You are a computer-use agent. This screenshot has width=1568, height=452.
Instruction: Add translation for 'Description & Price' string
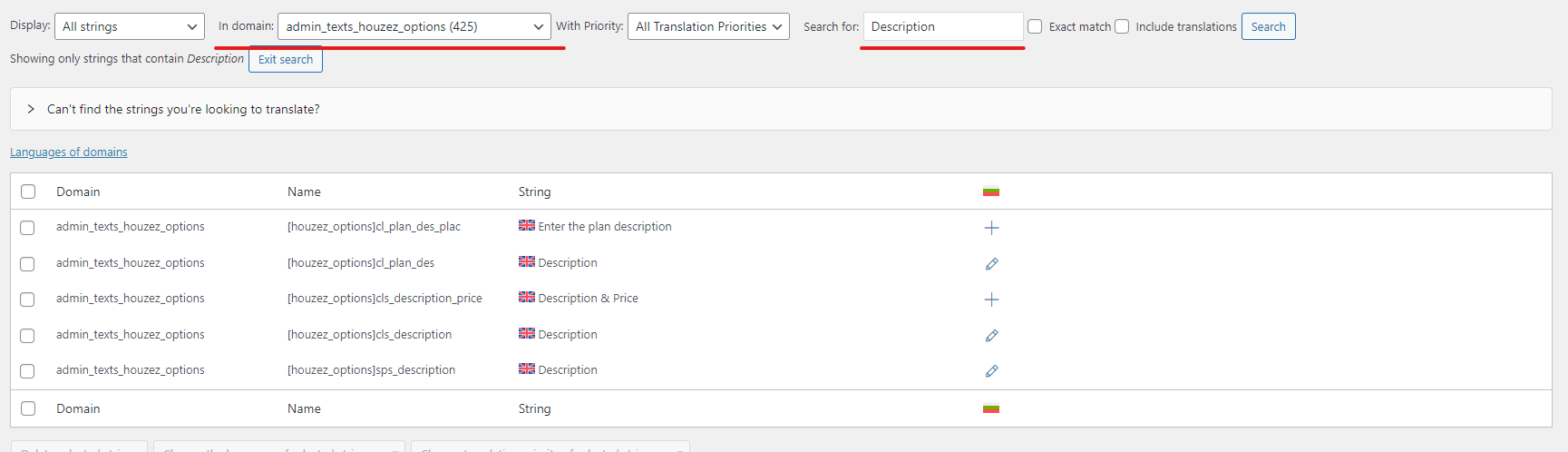click(991, 300)
